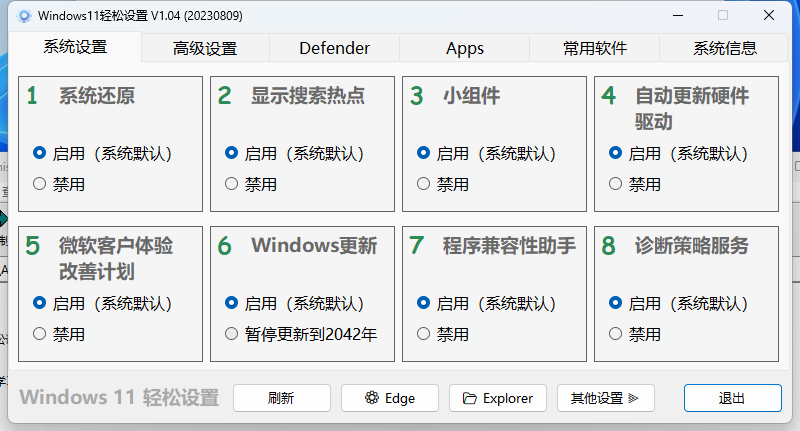This screenshot has width=800, height=431.
Task: Open Edge settings button with gear icon
Action: click(x=390, y=398)
